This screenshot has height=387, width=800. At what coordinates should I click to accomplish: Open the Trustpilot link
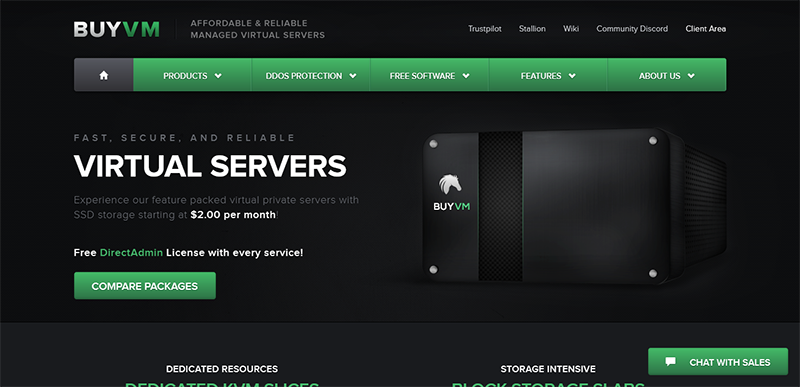485,29
